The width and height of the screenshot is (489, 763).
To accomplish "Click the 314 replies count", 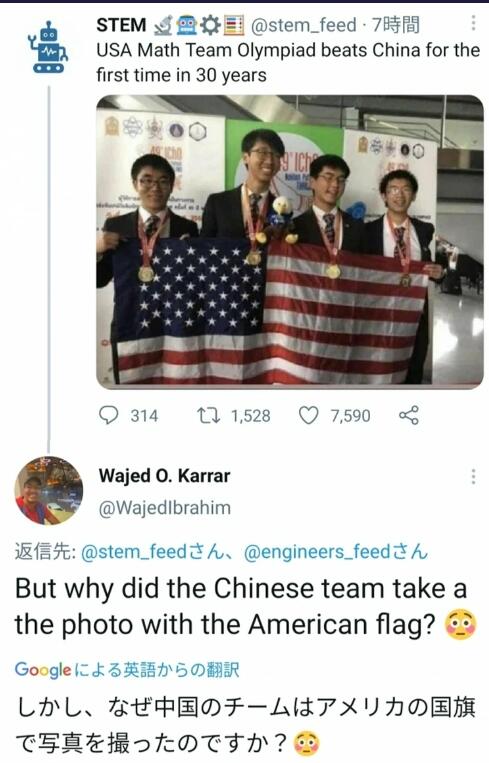I will coord(144,416).
